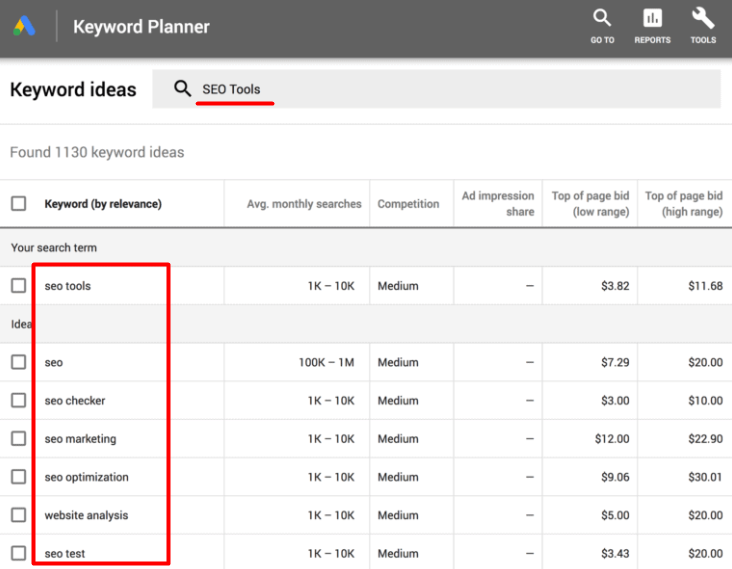Viewport: 732px width, 569px height.
Task: Click the magnifier icon in search bar
Action: (182, 89)
